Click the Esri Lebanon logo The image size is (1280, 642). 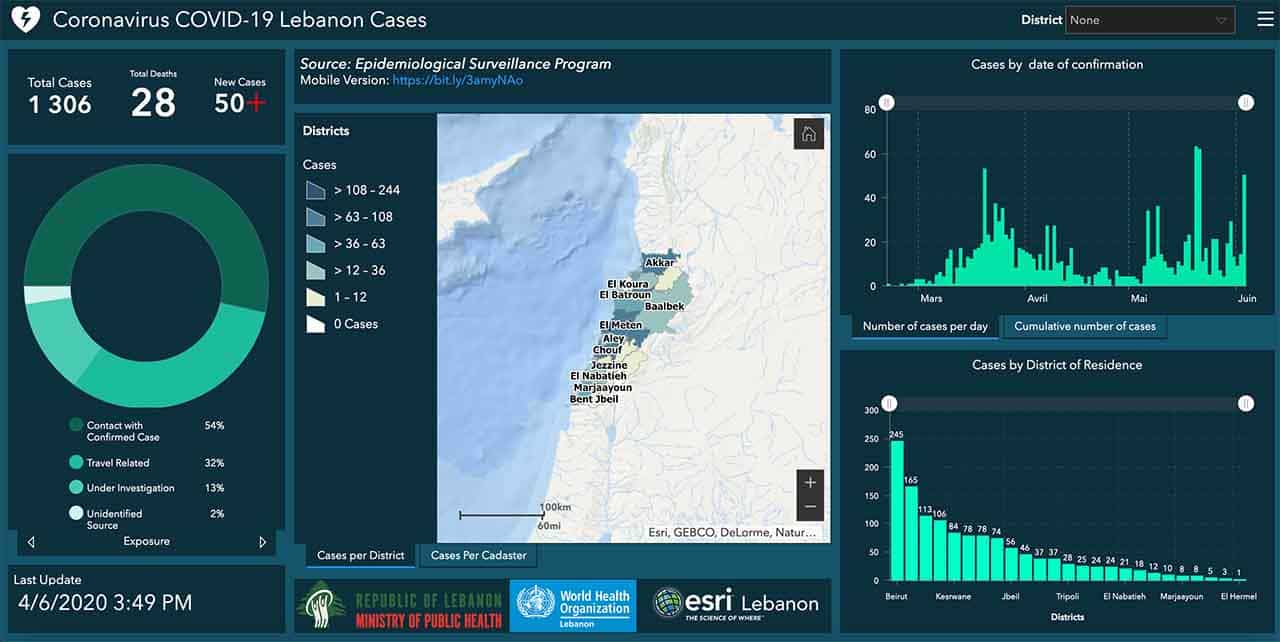coord(735,604)
